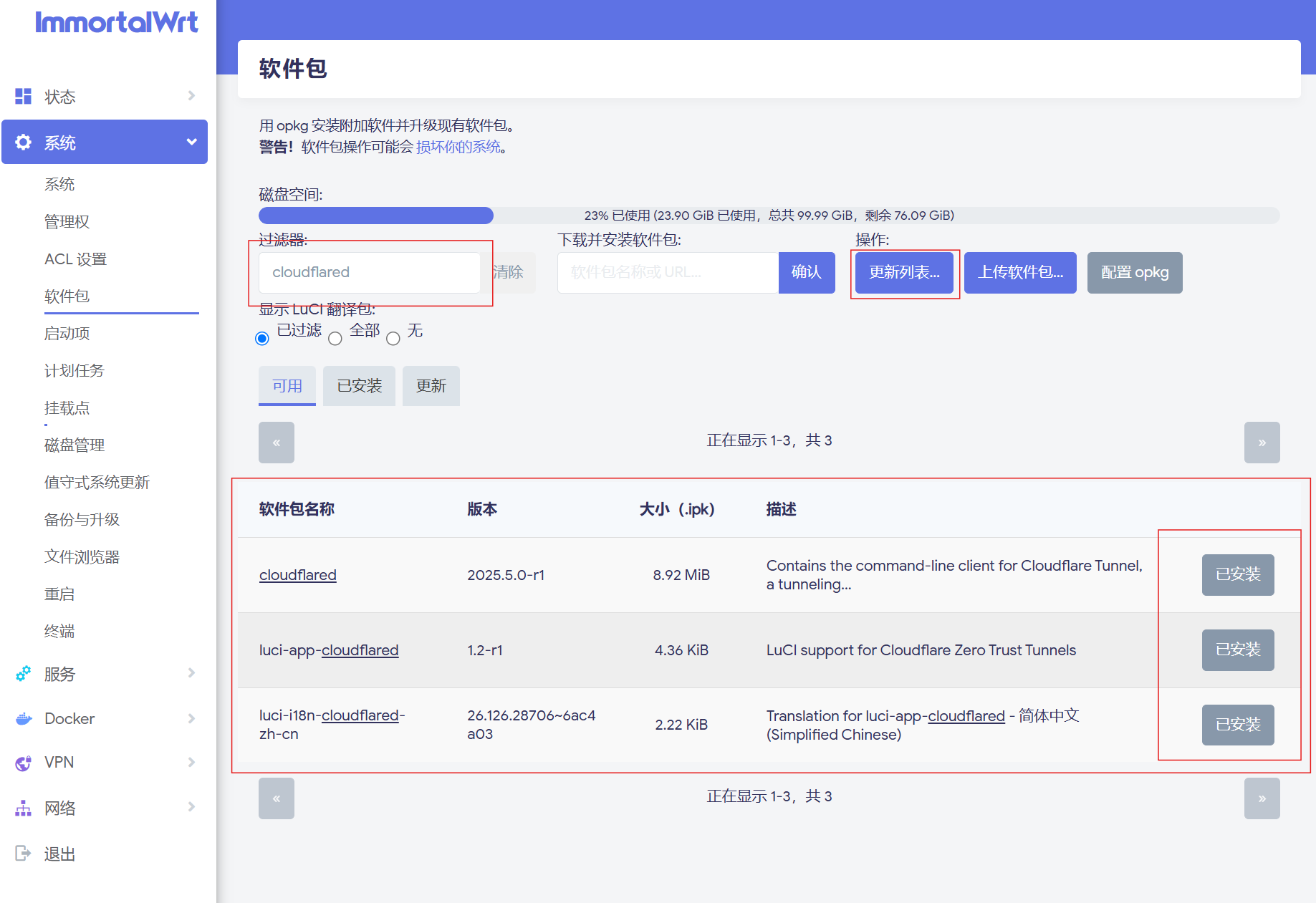Click the bottom previous page « button
1316x903 pixels.
pos(277,798)
